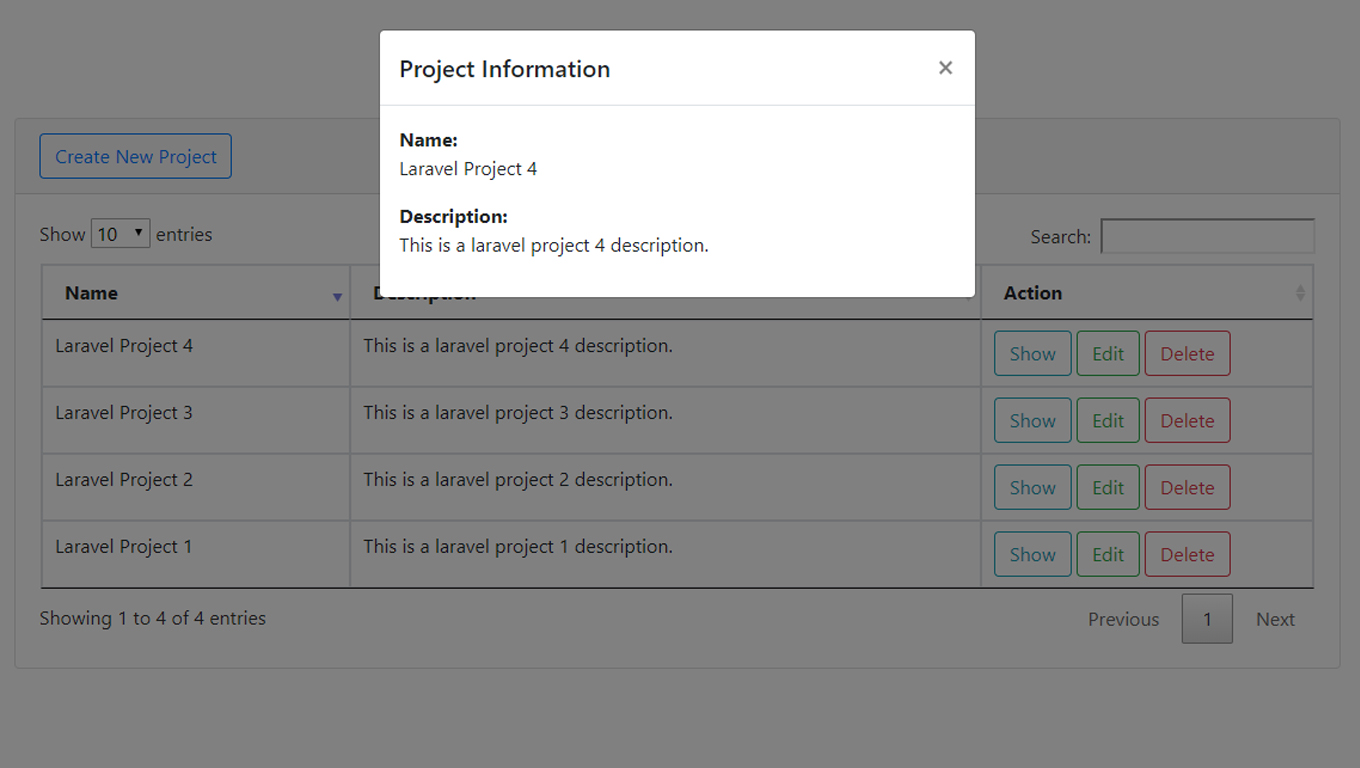The width and height of the screenshot is (1360, 768).
Task: Select page 1 in pagination
Action: click(x=1207, y=619)
